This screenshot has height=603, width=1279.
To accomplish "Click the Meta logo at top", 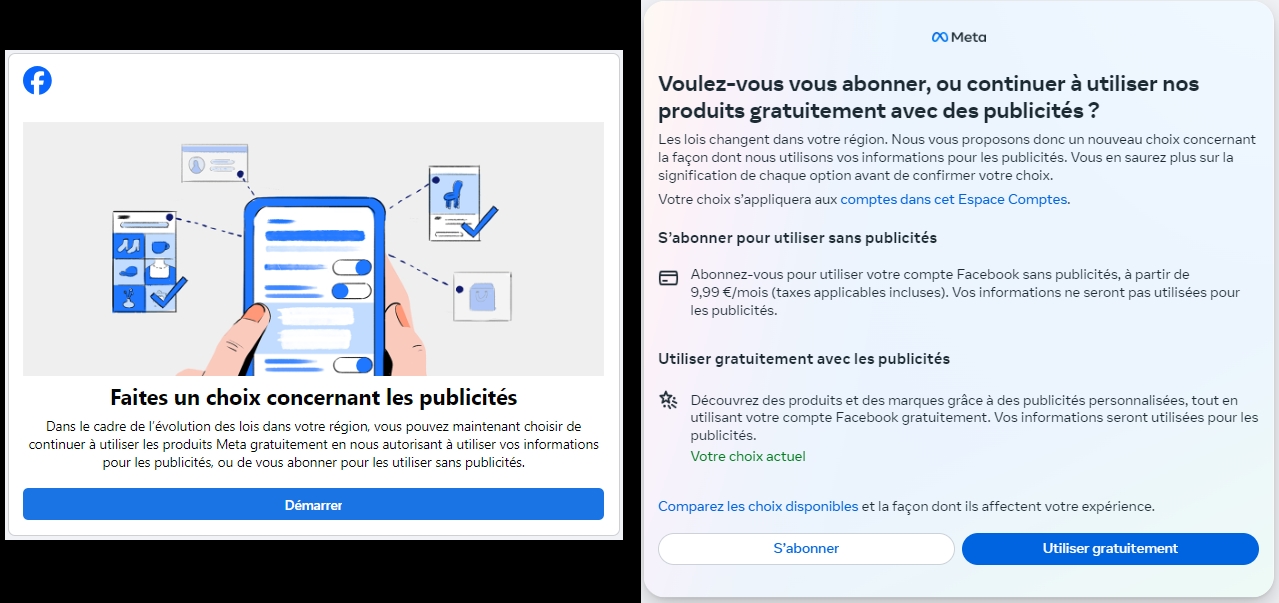I will (x=959, y=37).
